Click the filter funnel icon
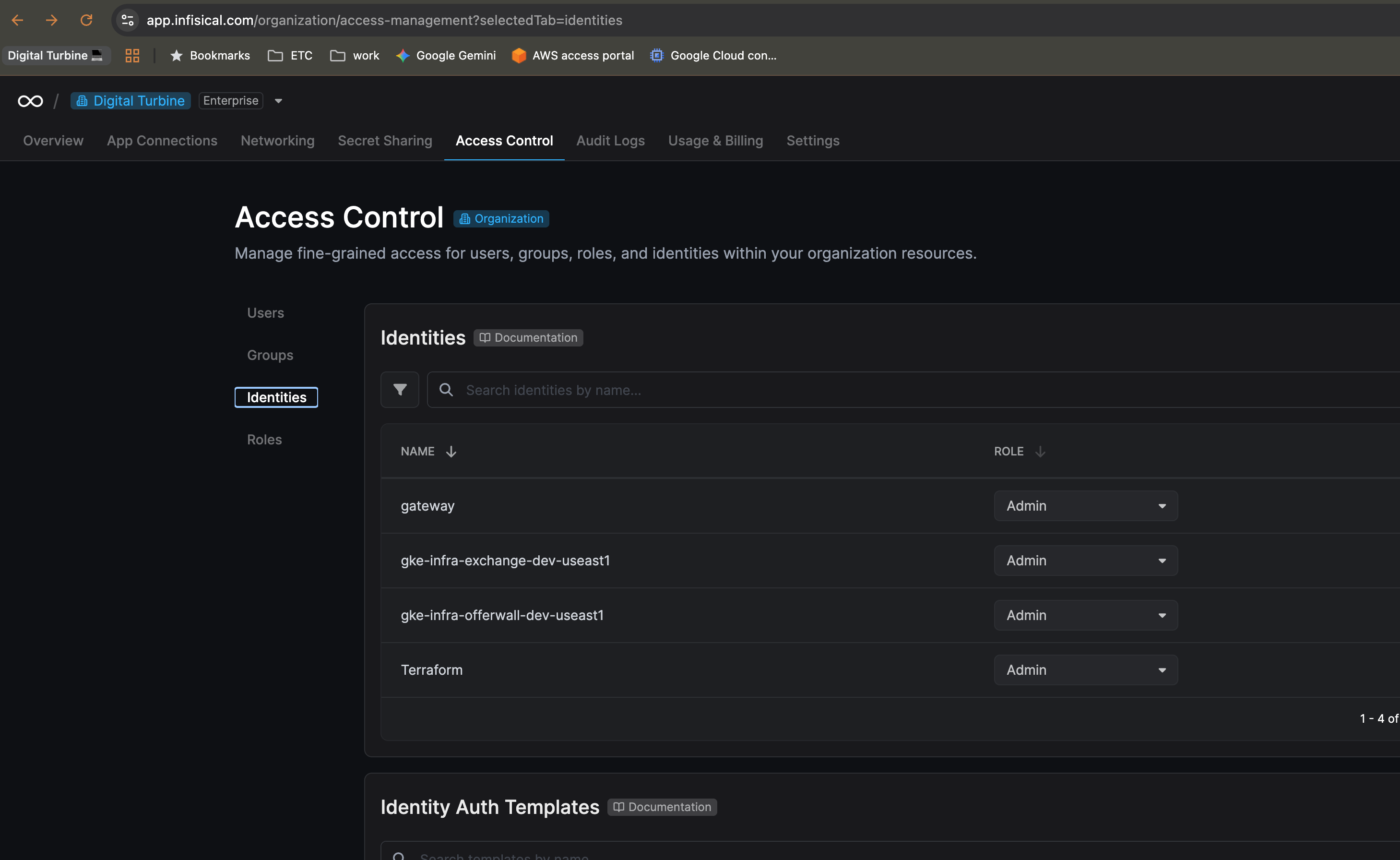The width and height of the screenshot is (1400, 860). coord(400,390)
